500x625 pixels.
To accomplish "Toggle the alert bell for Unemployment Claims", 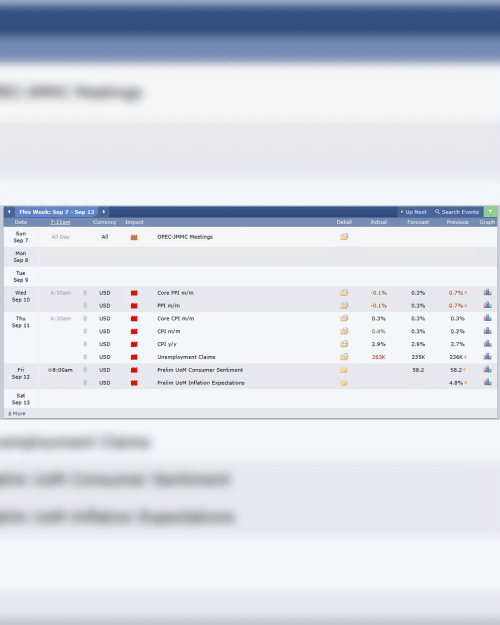I will [85, 357].
